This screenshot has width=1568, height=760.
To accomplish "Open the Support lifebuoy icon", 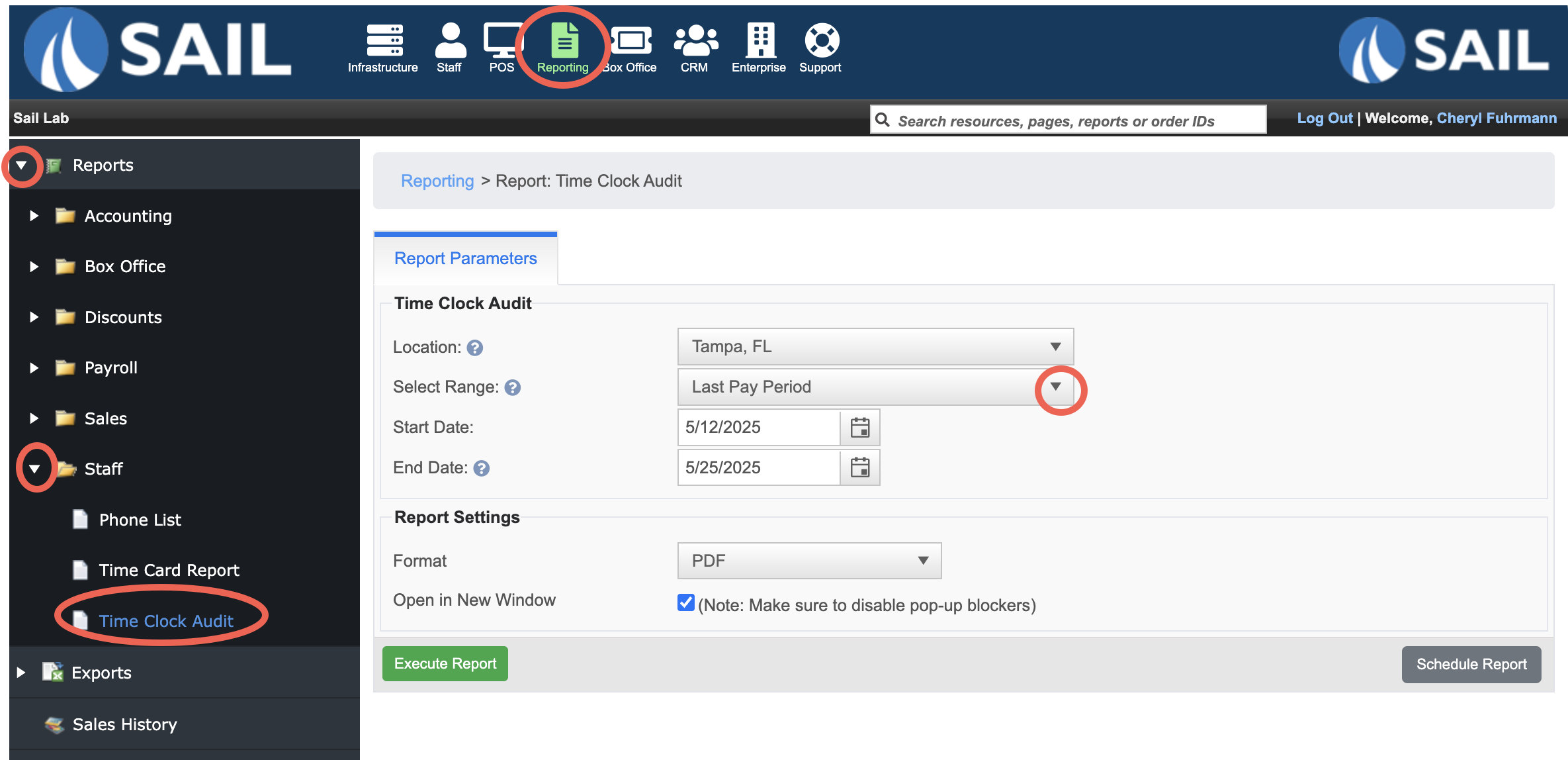I will pyautogui.click(x=822, y=41).
